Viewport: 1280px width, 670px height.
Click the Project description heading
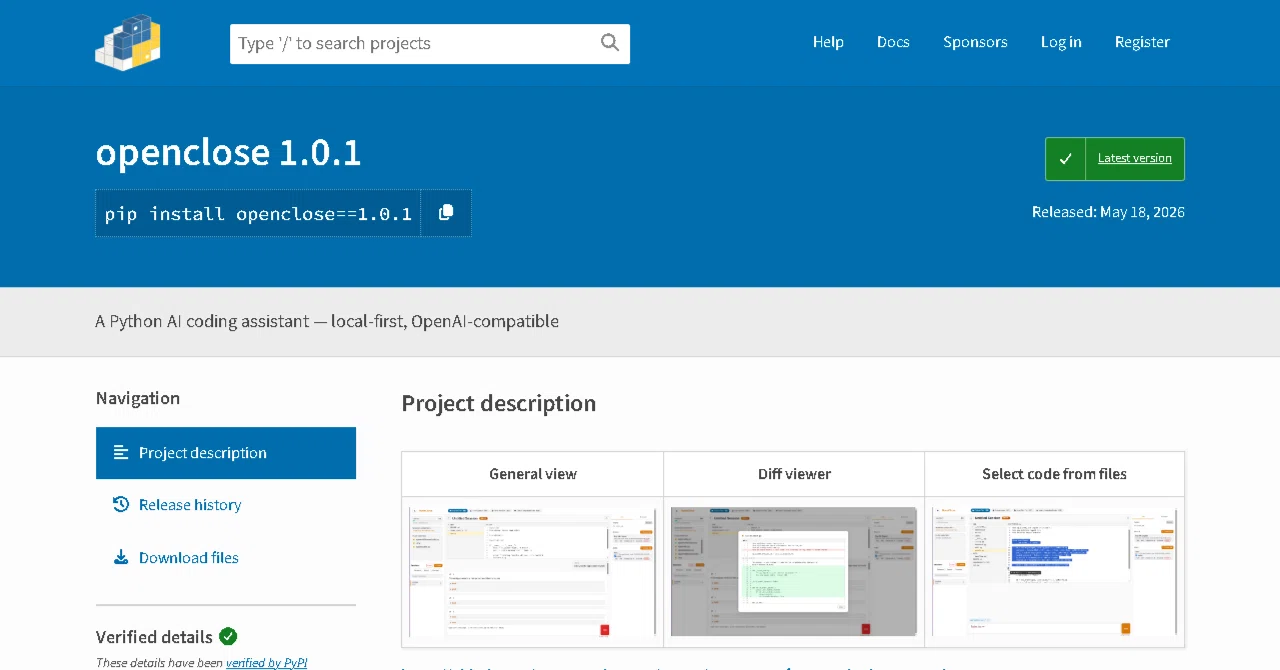[x=499, y=403]
